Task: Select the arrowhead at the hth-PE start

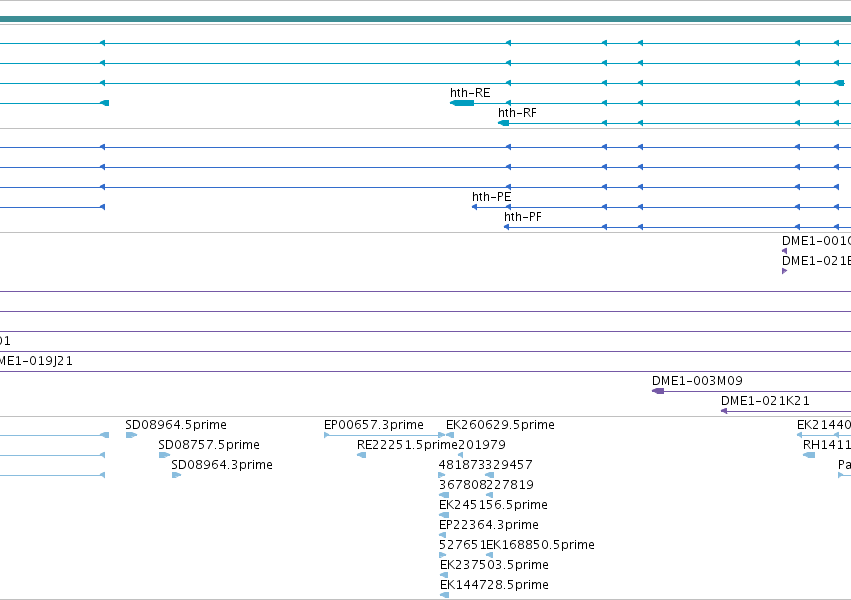Action: 474,207
